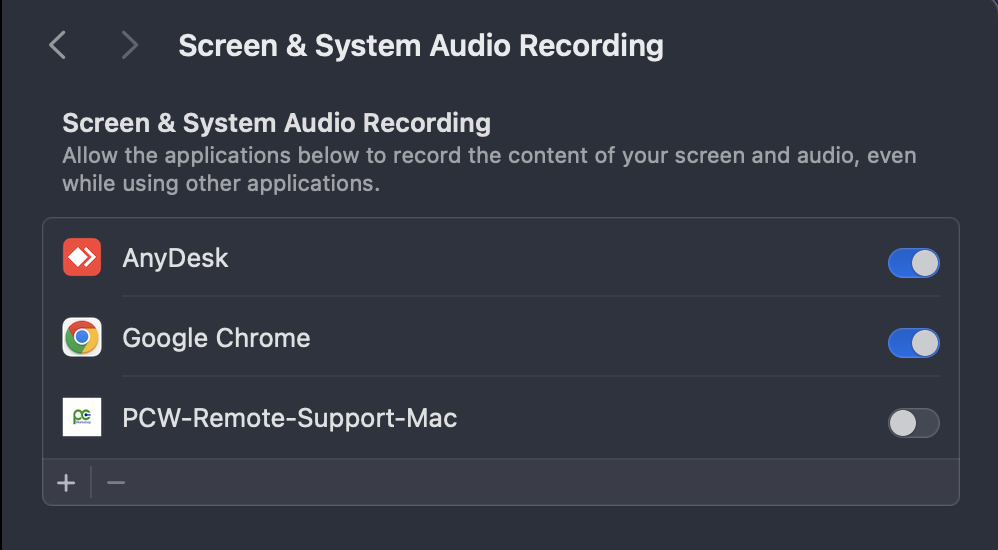Select the Google Chrome row label
This screenshot has height=550, width=998.
coord(216,338)
